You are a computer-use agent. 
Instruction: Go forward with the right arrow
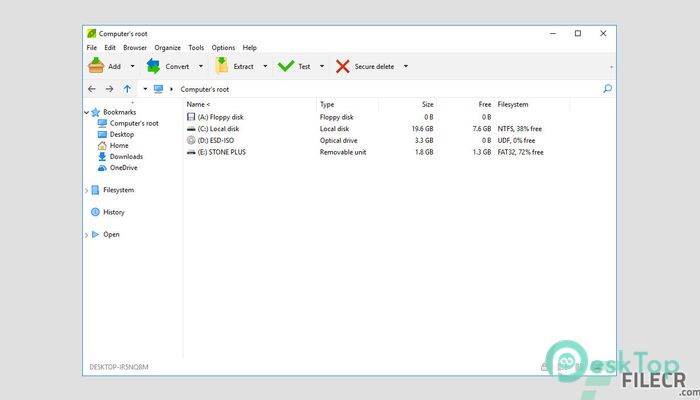pos(109,89)
